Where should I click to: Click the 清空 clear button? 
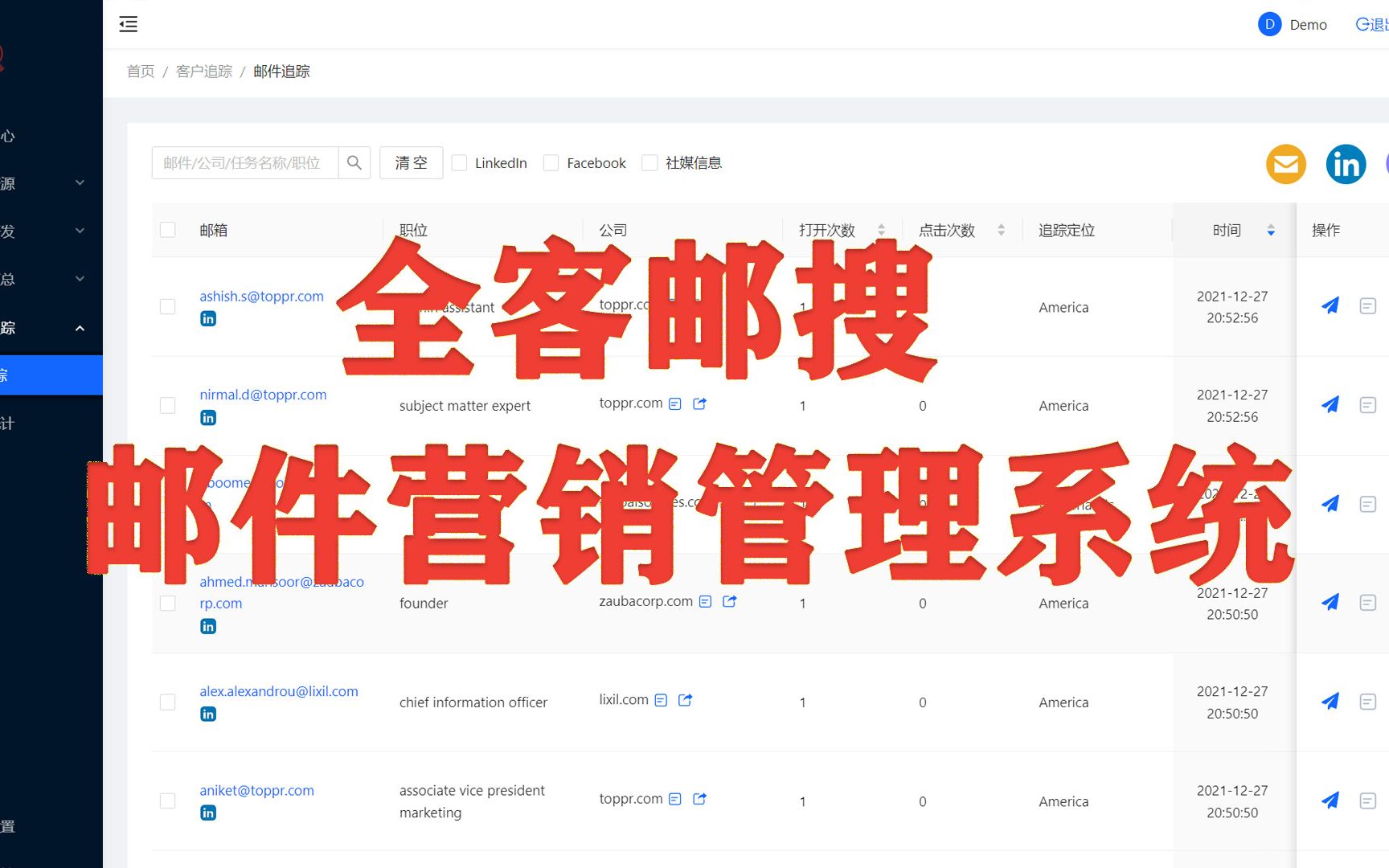[x=411, y=162]
